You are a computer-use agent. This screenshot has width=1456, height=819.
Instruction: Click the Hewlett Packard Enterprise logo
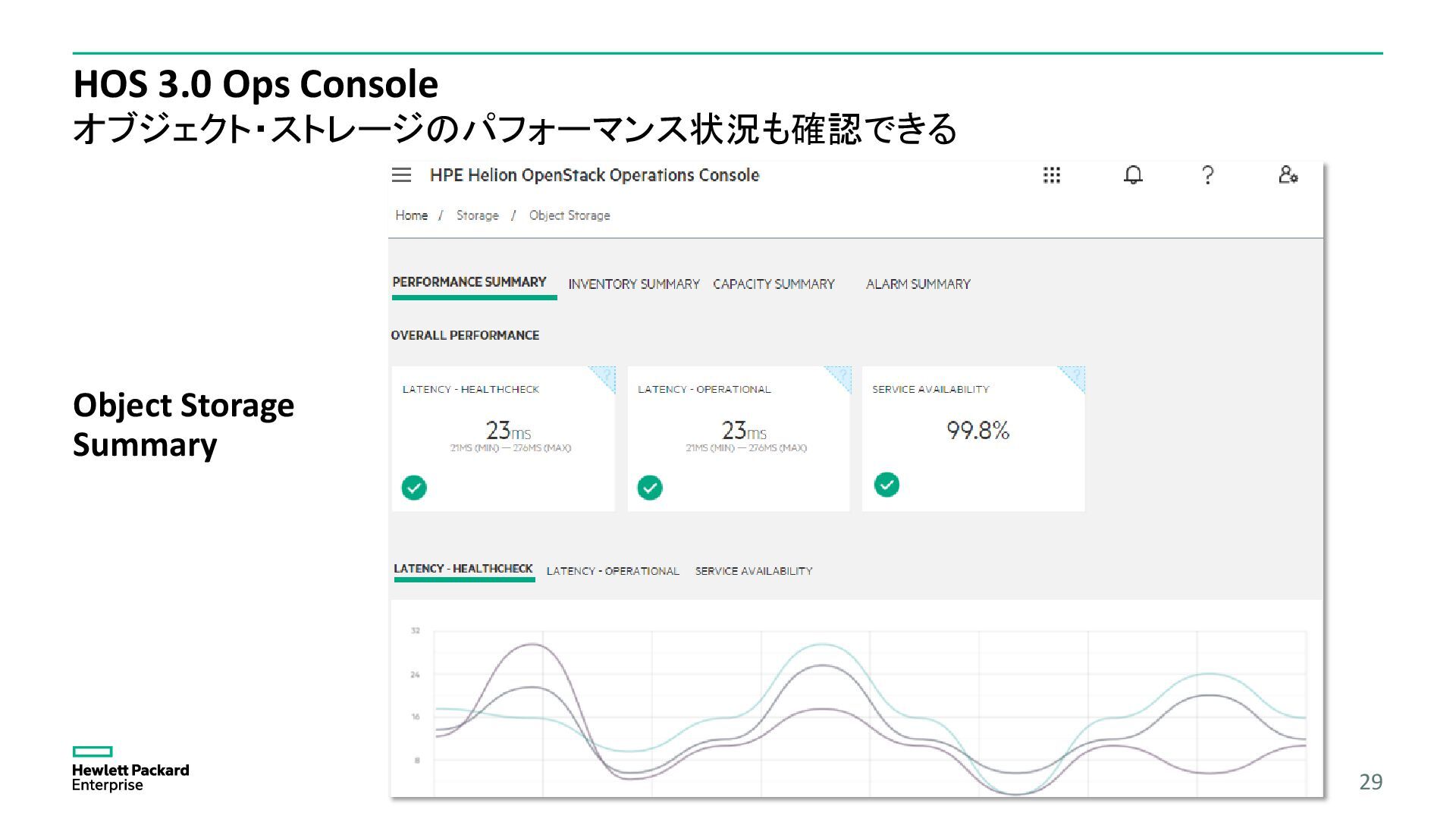pyautogui.click(x=130, y=769)
